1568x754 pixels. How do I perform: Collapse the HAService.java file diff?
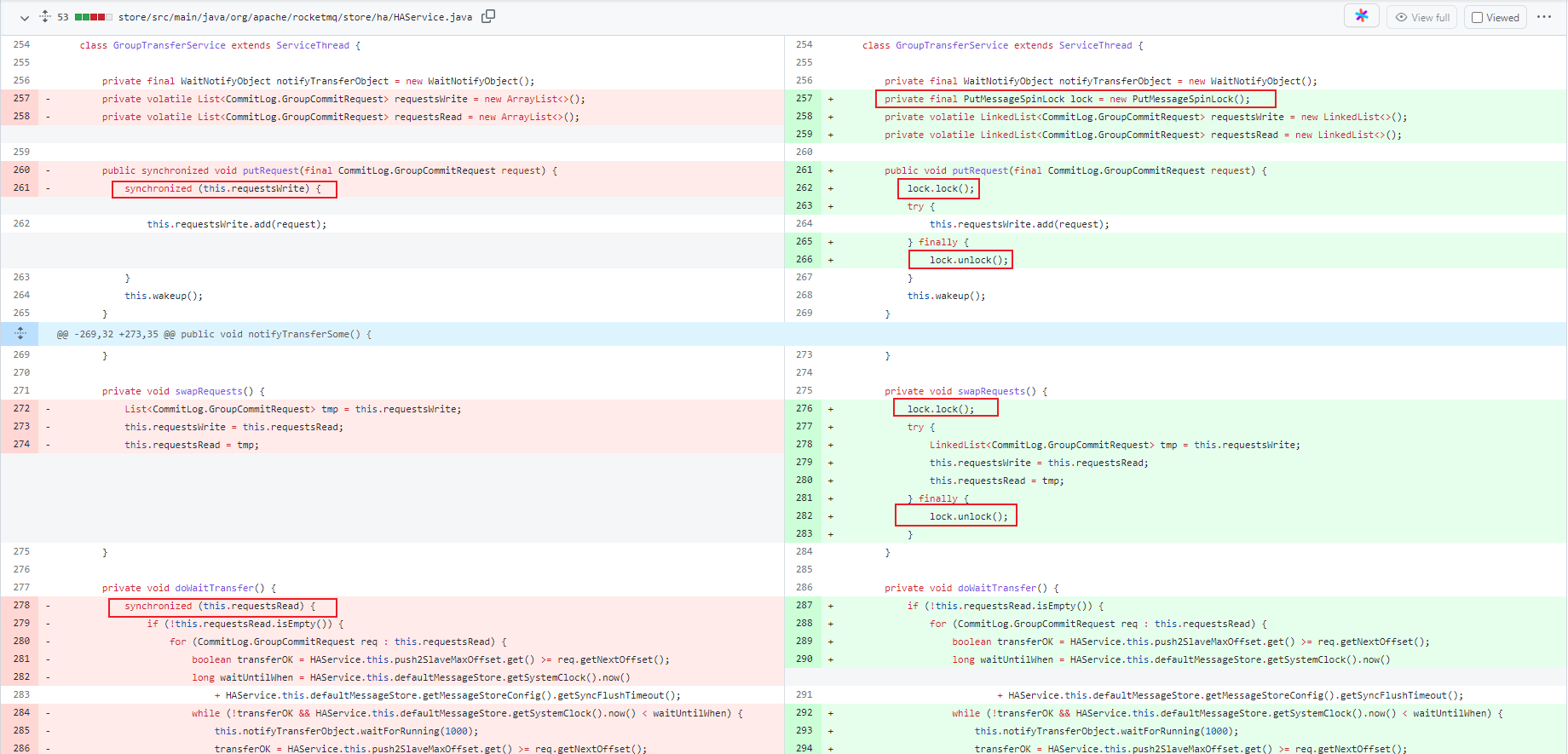point(24,17)
